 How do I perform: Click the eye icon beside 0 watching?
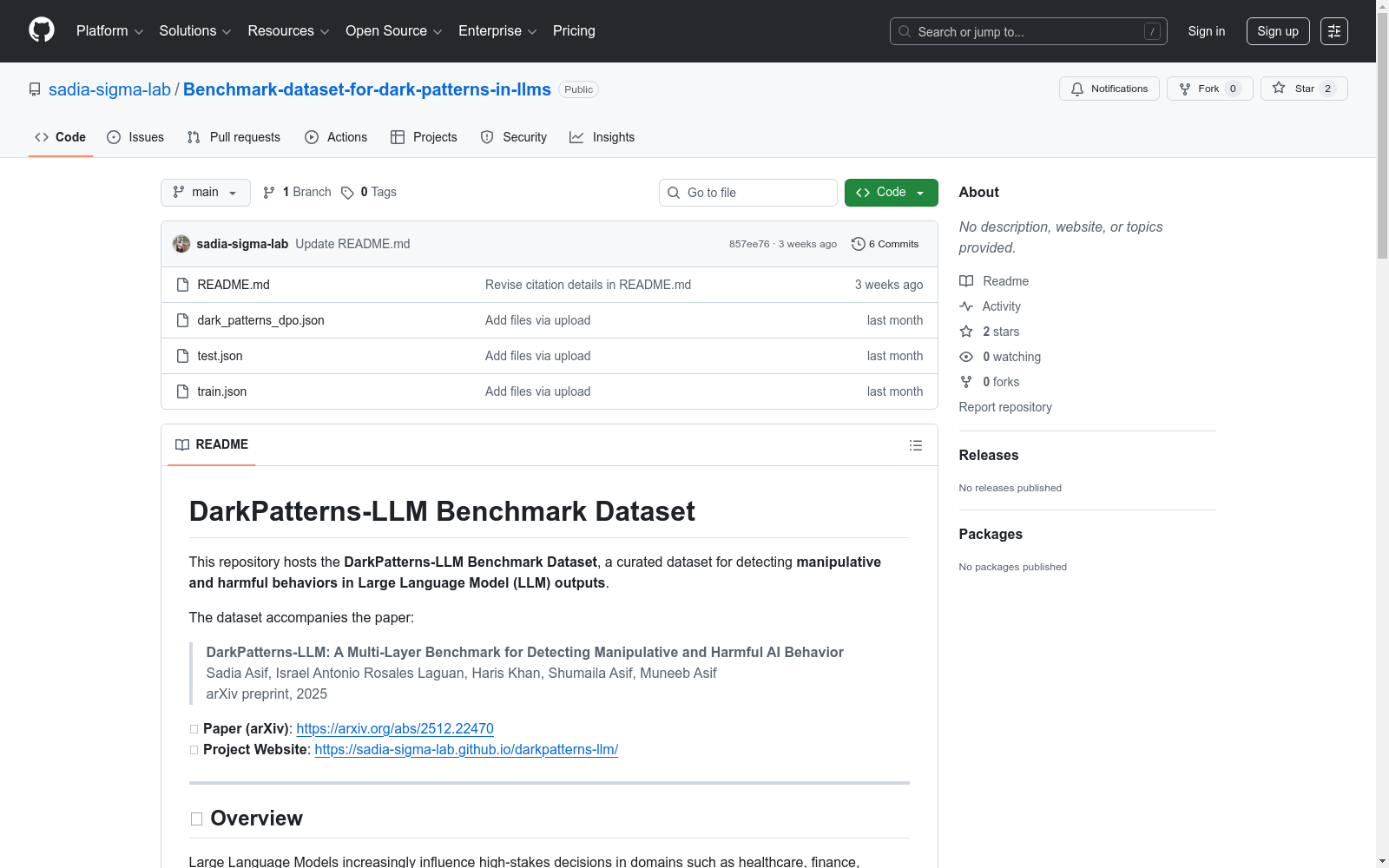point(966,357)
